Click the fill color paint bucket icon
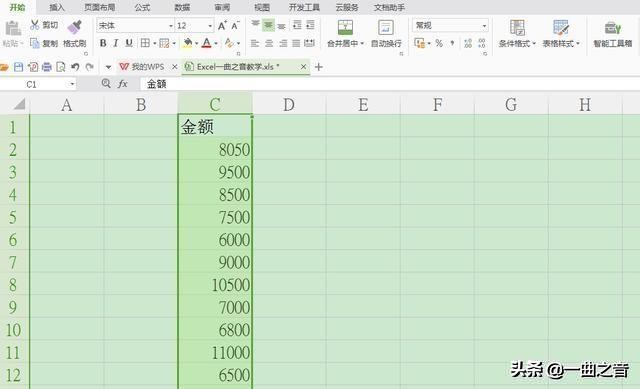The width and height of the screenshot is (640, 389). pyautogui.click(x=187, y=43)
